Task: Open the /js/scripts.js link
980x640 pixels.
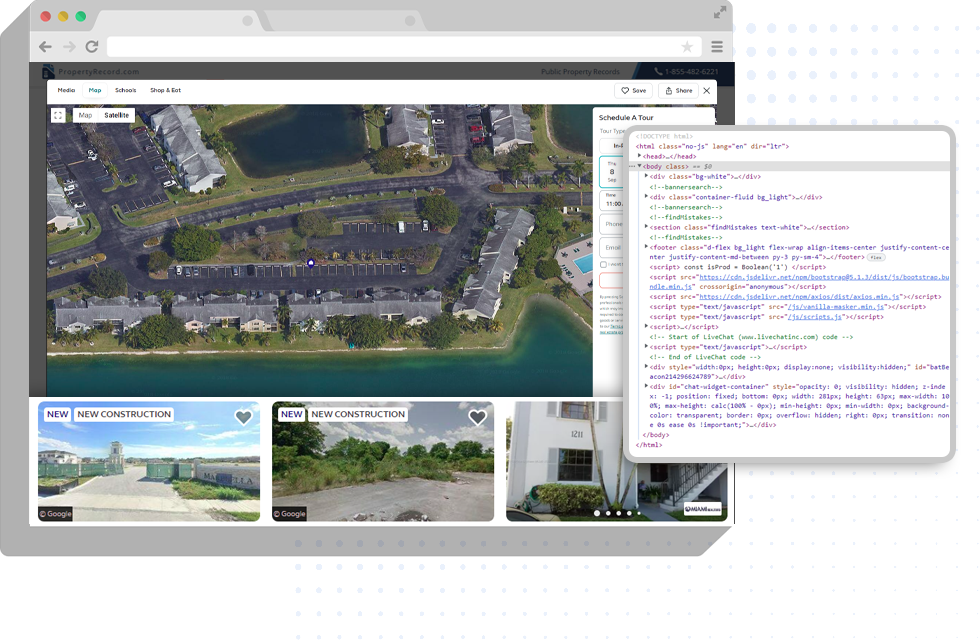Action: click(814, 317)
